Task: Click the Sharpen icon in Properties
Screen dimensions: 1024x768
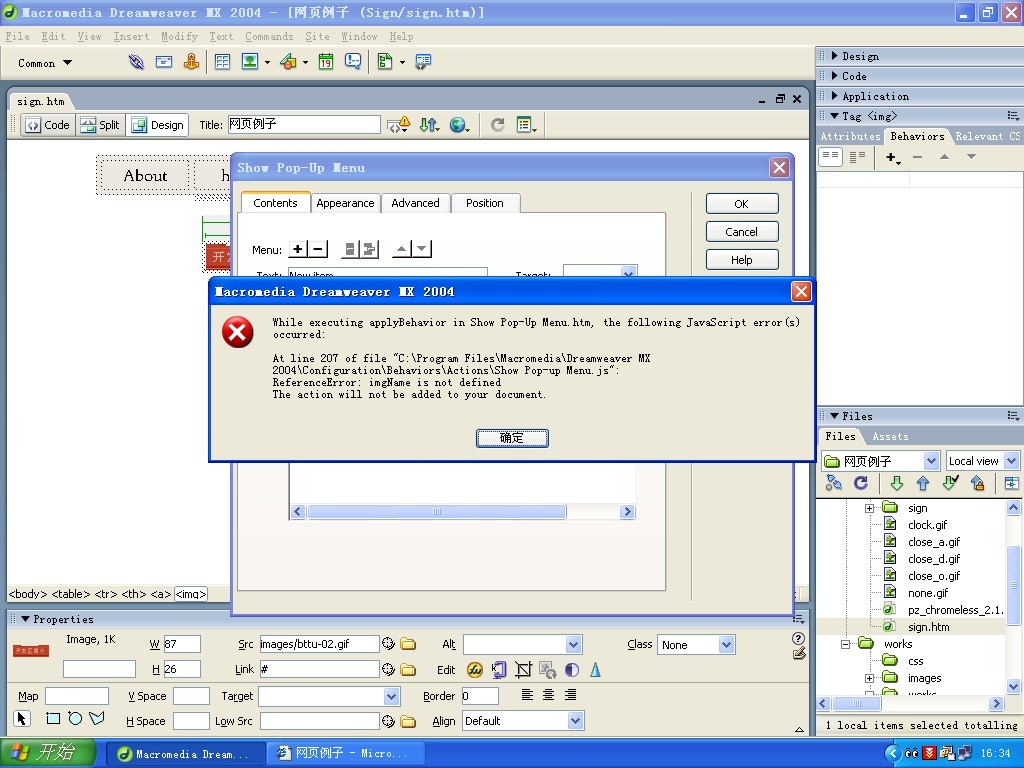Action: 595,670
